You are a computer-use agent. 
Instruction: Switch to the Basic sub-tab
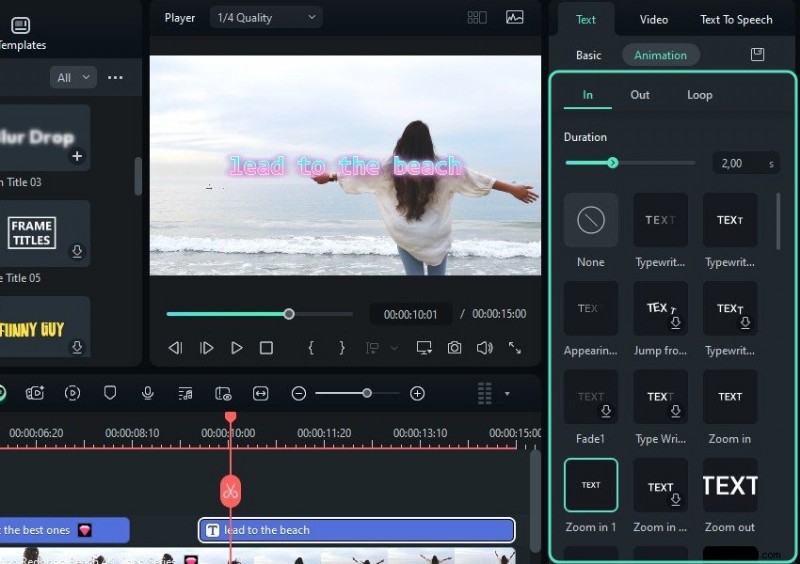pyautogui.click(x=588, y=55)
